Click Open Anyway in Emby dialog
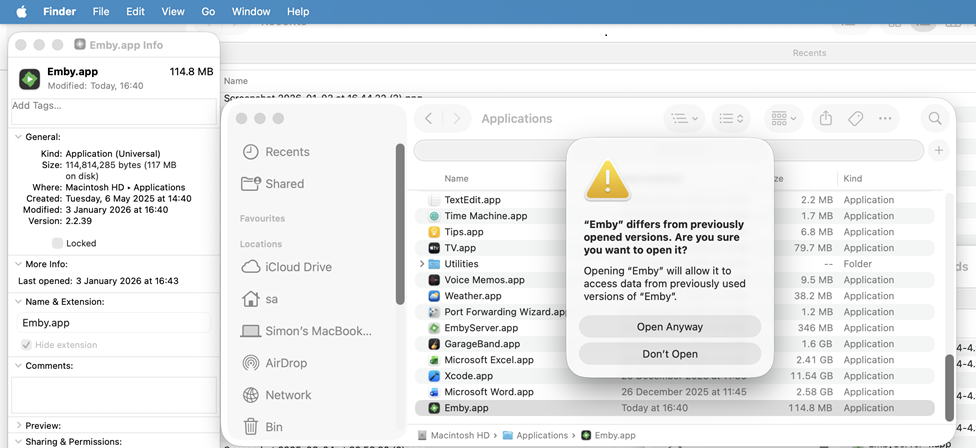The height and width of the screenshot is (448, 976). [670, 327]
